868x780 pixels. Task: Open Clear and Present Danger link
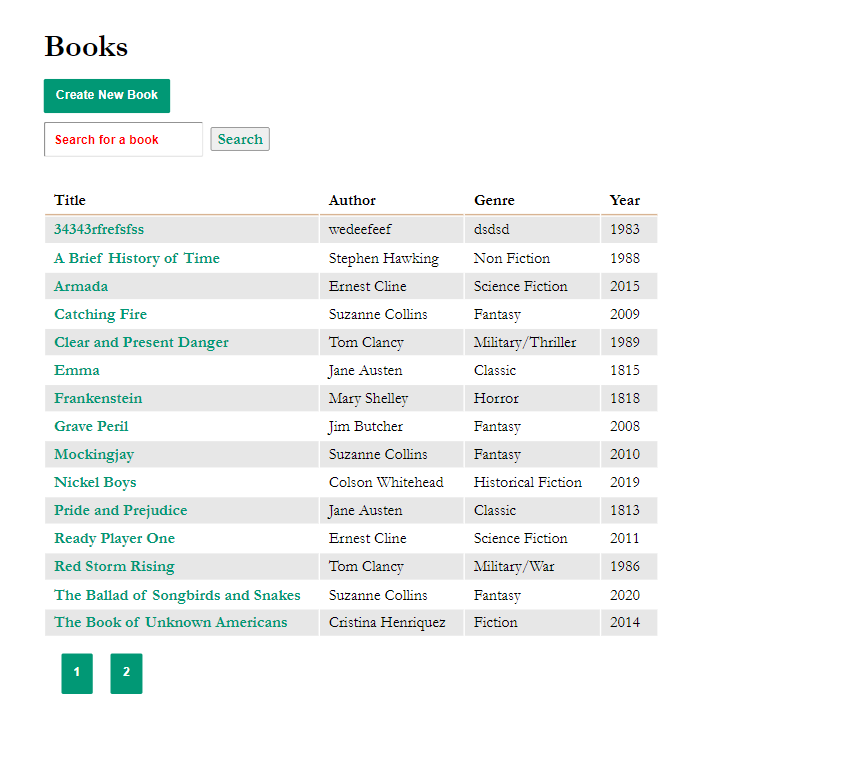[x=141, y=343]
